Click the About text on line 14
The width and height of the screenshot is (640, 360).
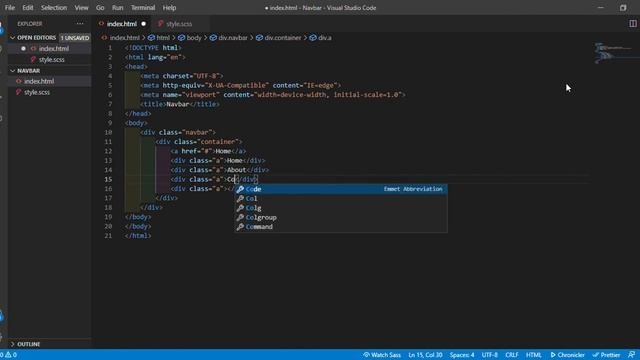236,170
